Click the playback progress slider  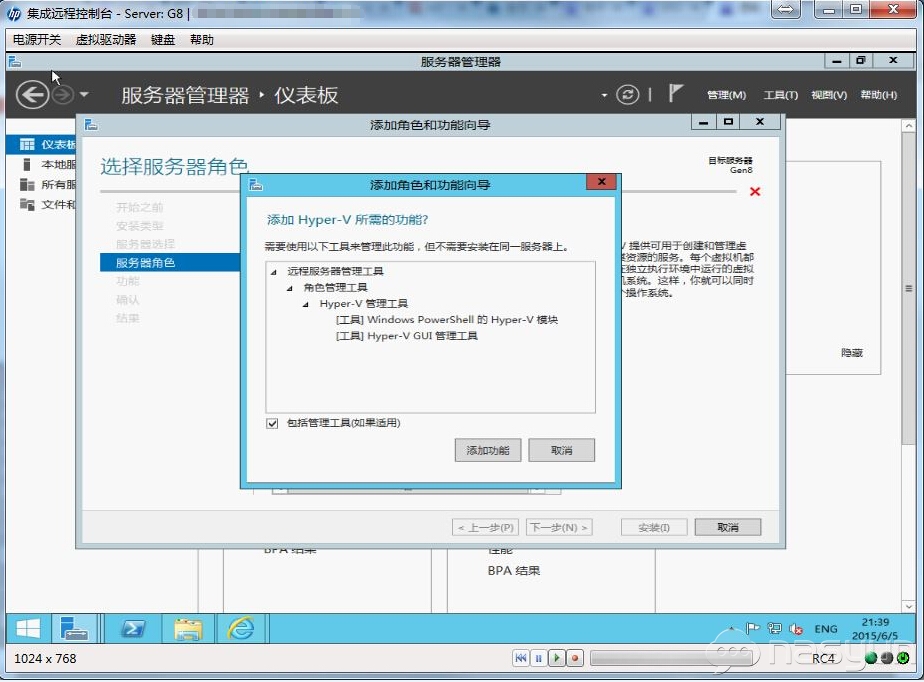pos(672,658)
